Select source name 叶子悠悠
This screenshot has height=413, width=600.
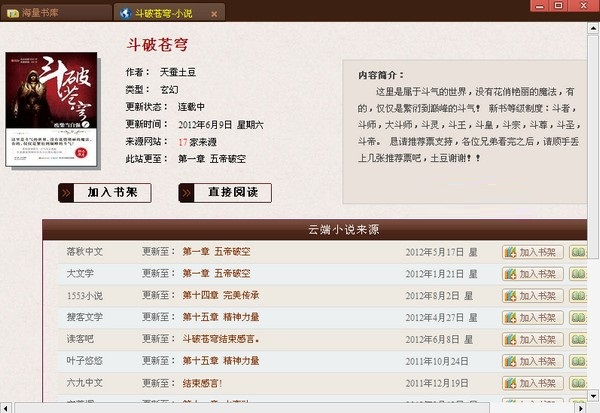point(85,361)
